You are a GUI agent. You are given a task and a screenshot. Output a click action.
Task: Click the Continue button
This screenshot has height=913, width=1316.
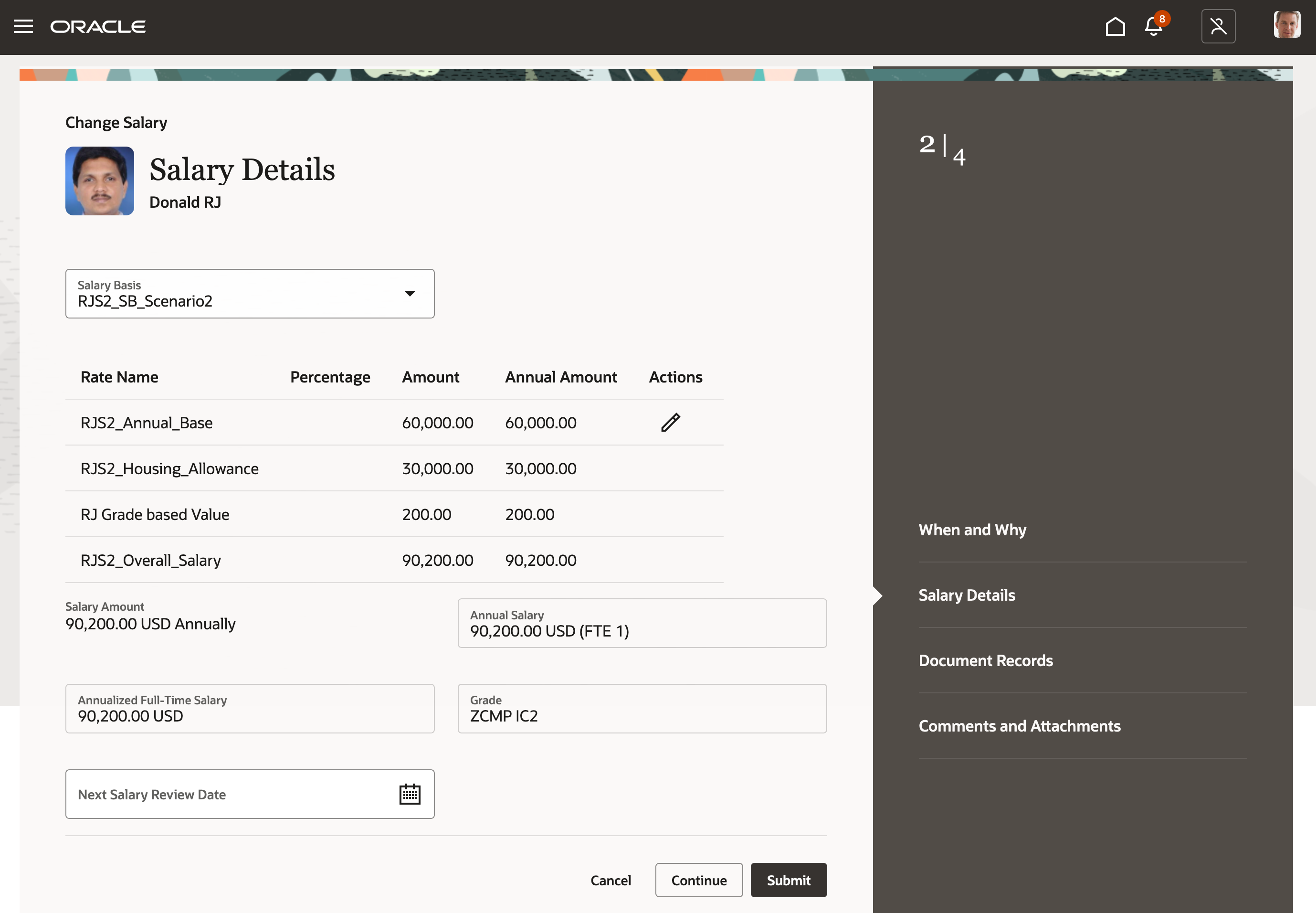pos(699,880)
